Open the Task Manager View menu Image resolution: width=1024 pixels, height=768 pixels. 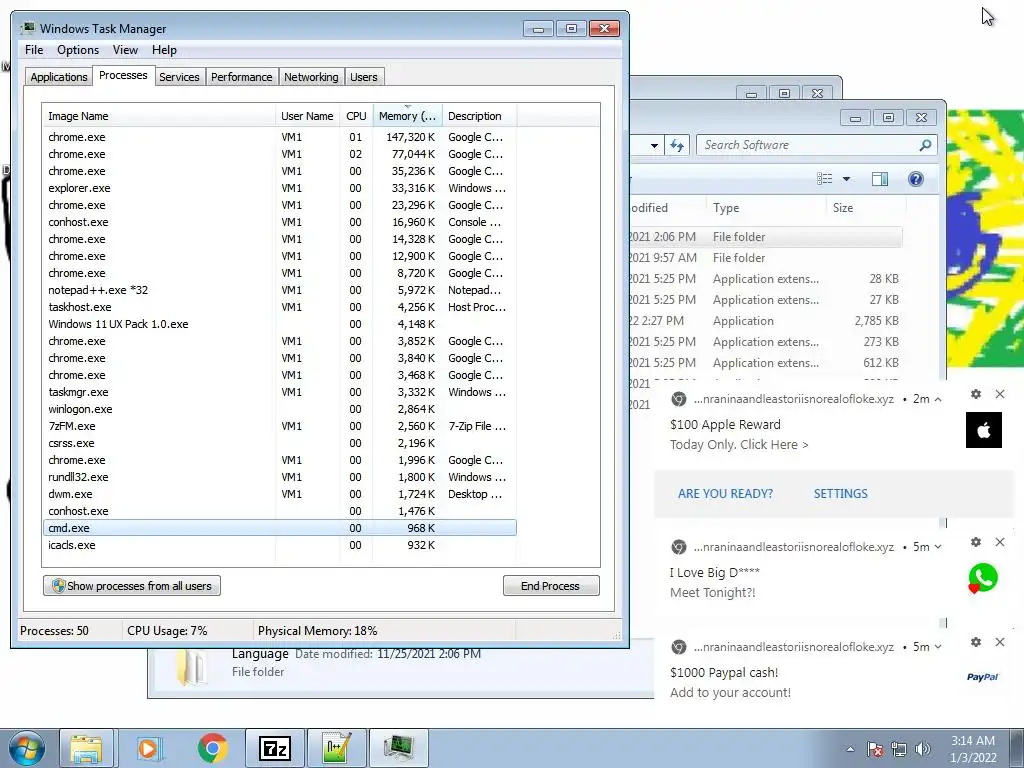[125, 50]
